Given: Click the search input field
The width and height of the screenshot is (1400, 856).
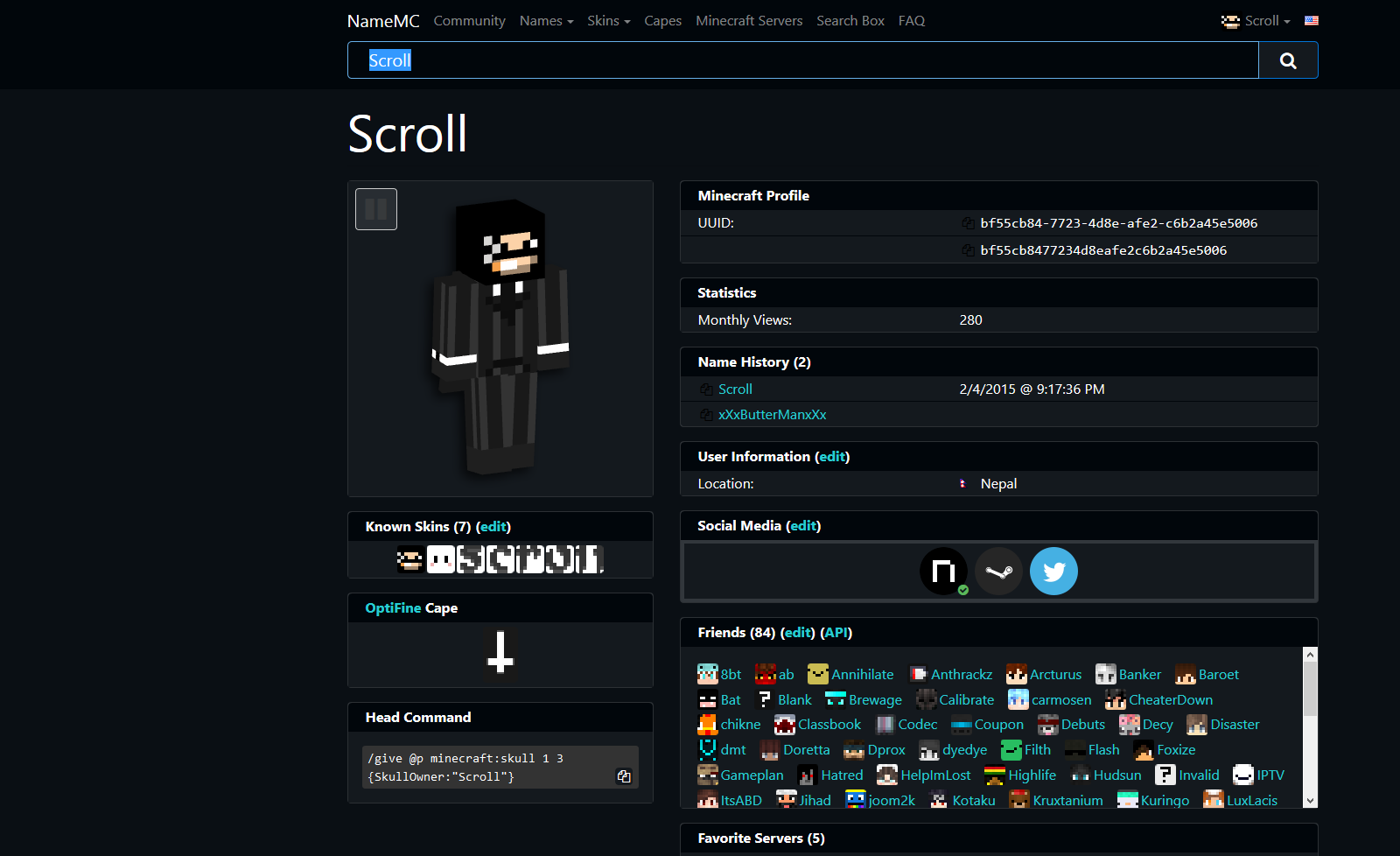Looking at the screenshot, I should (803, 60).
